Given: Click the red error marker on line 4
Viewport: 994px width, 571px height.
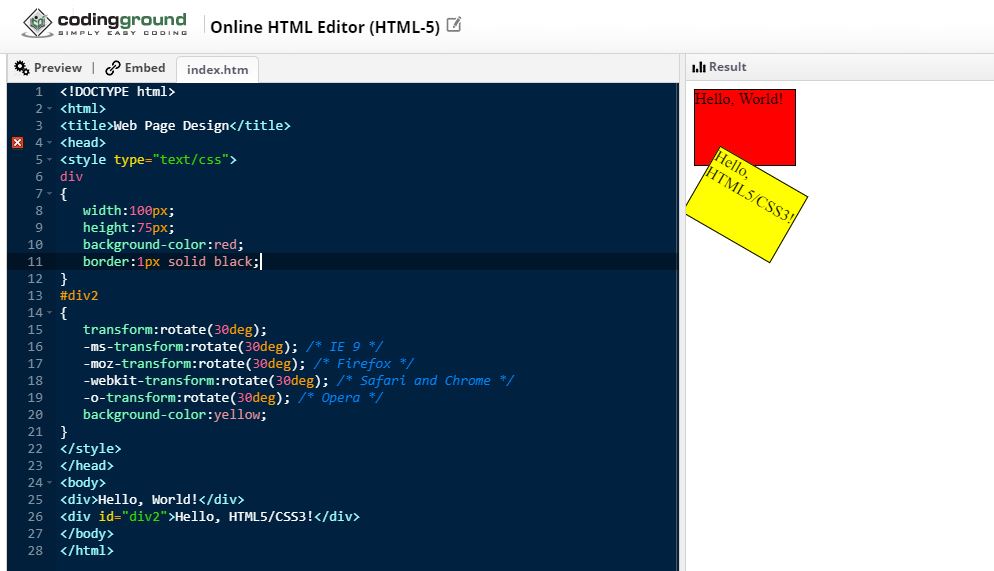Looking at the screenshot, I should pos(17,143).
